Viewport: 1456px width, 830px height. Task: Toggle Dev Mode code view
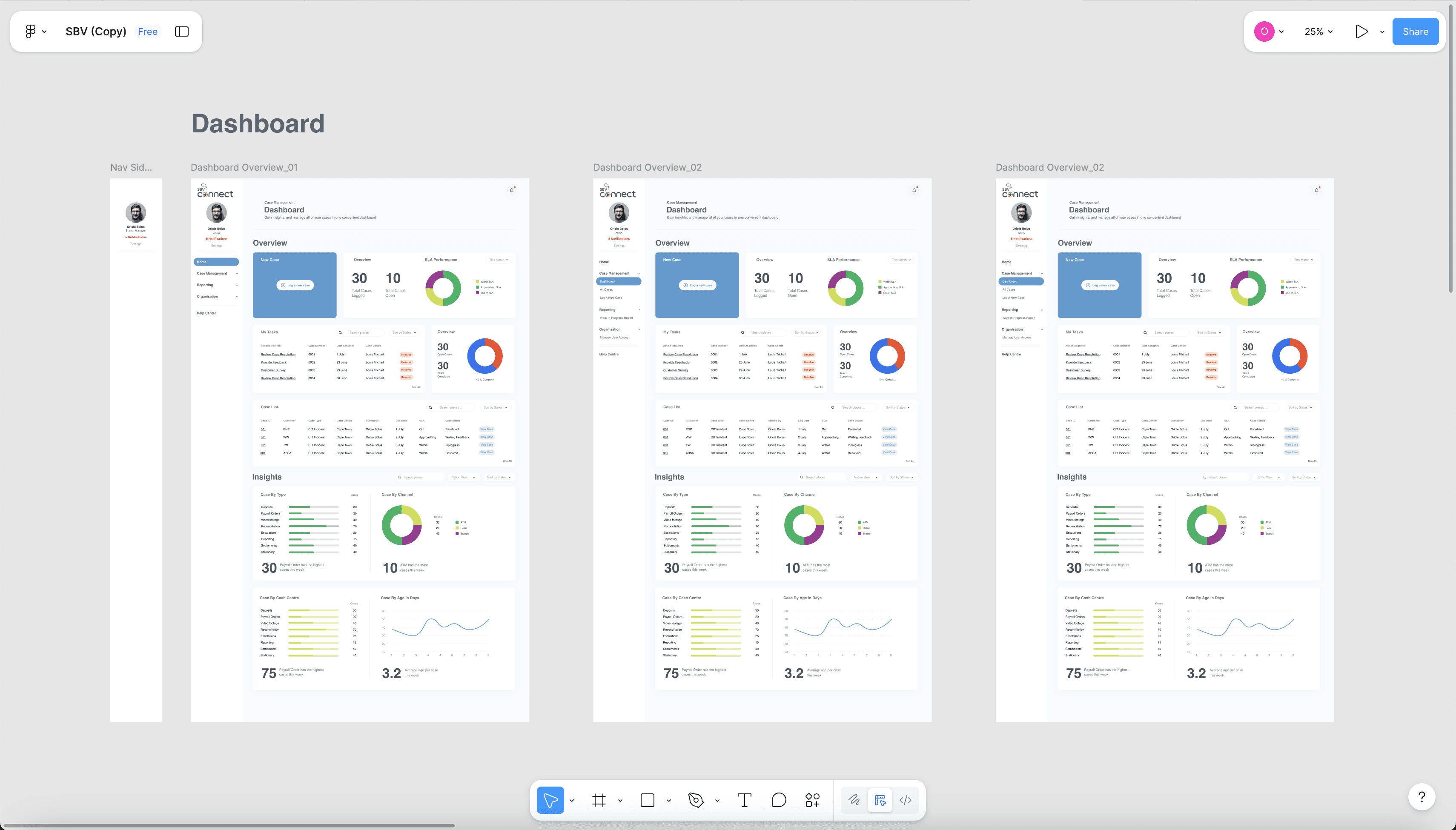905,800
